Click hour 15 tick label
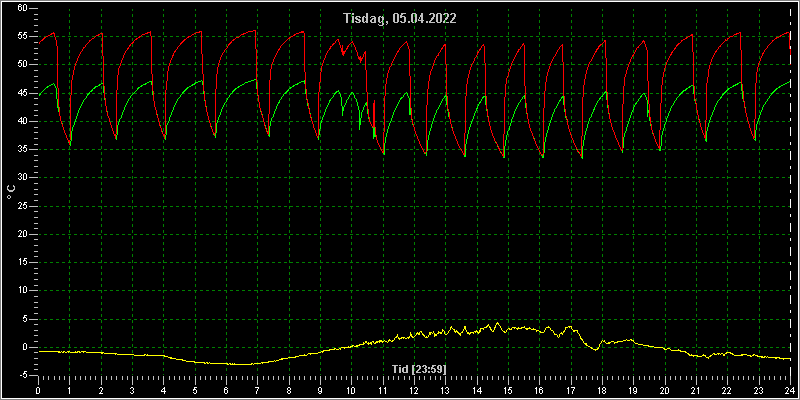Screen dimensions: 800x400 click(x=508, y=390)
